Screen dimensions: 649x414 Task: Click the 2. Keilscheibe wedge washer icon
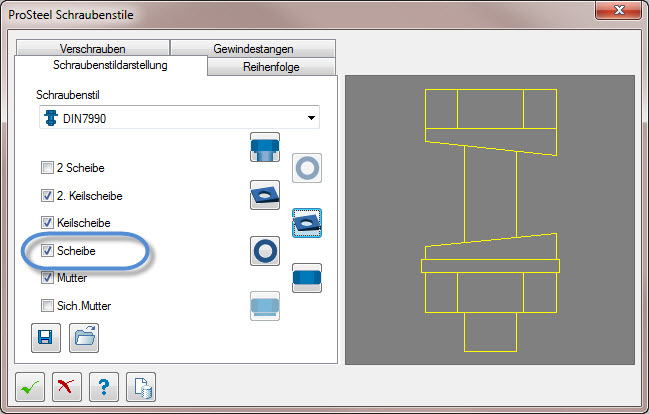265,195
